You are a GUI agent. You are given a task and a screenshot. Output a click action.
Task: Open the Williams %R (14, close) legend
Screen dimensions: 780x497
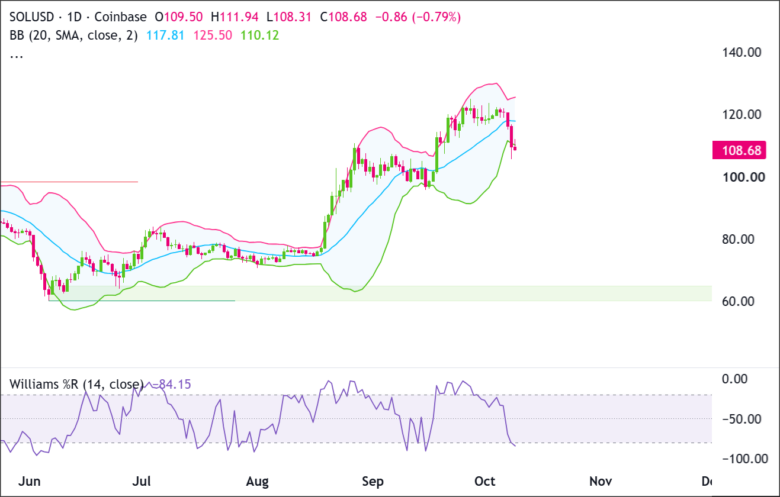pyautogui.click(x=77, y=385)
